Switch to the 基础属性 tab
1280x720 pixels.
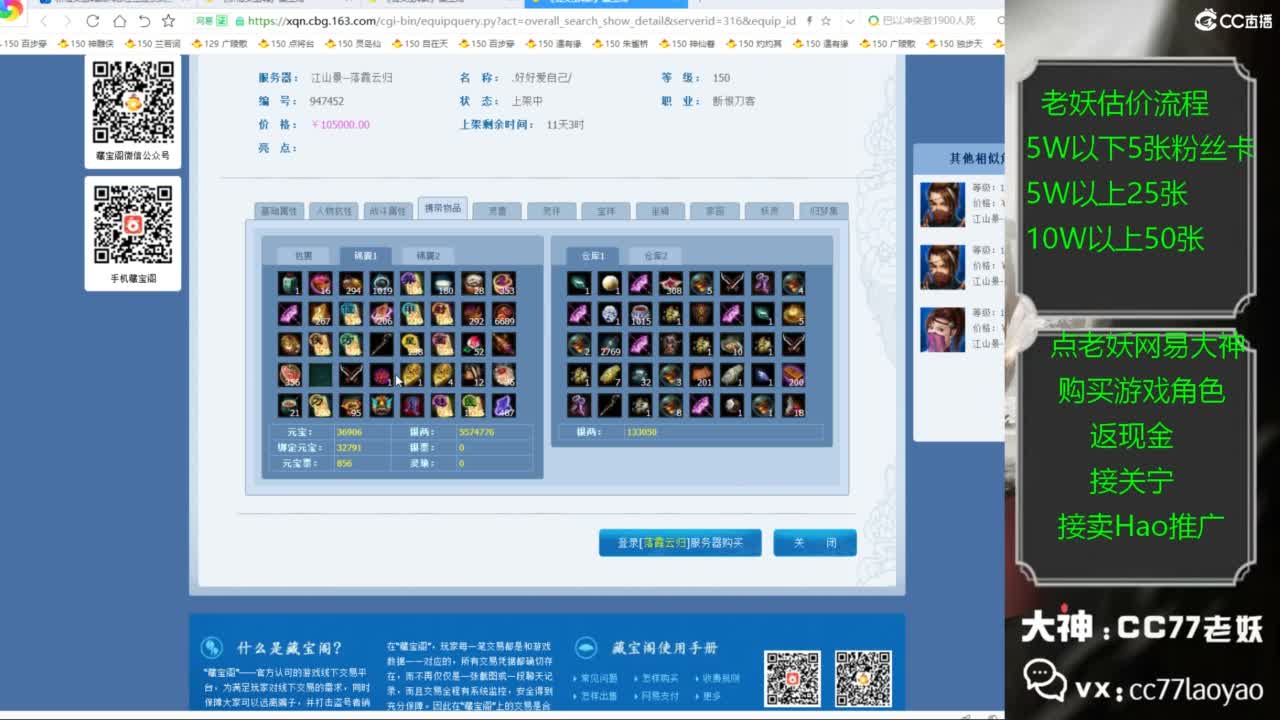tap(279, 211)
